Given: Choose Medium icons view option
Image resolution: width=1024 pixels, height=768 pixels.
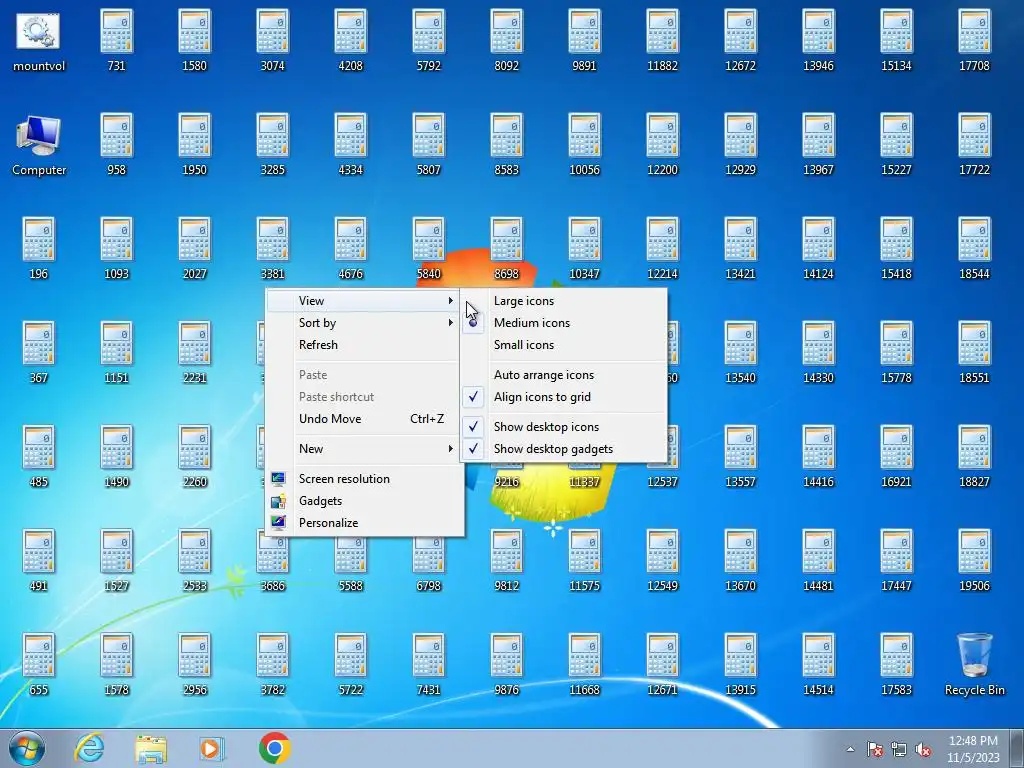Looking at the screenshot, I should pos(564,323).
